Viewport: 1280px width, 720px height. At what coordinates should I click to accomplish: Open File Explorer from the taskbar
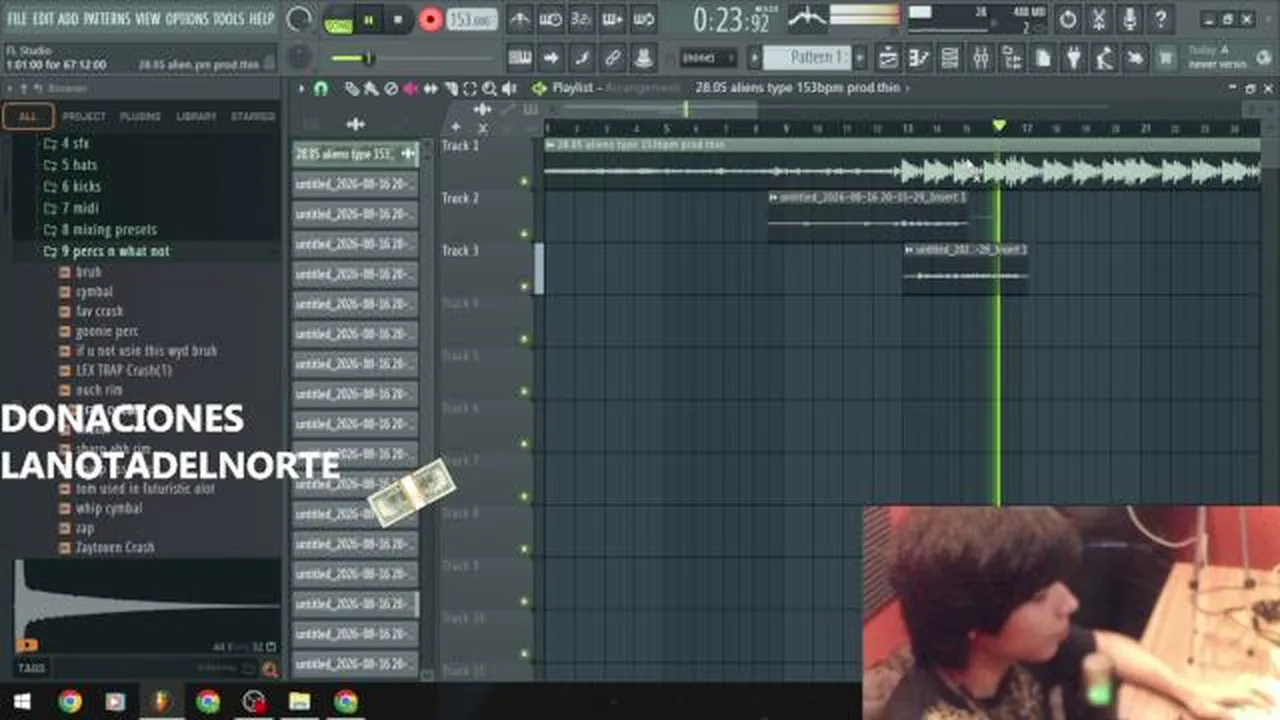pyautogui.click(x=300, y=702)
